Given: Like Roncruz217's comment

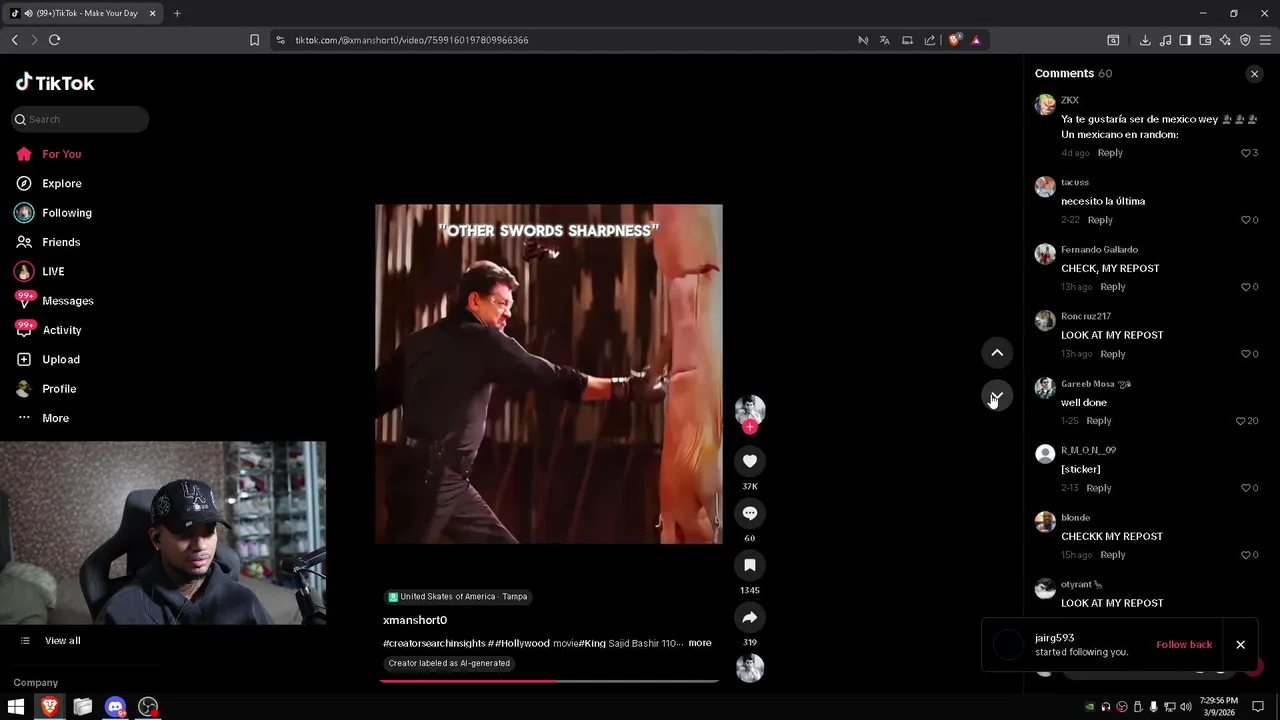Looking at the screenshot, I should (x=1246, y=354).
